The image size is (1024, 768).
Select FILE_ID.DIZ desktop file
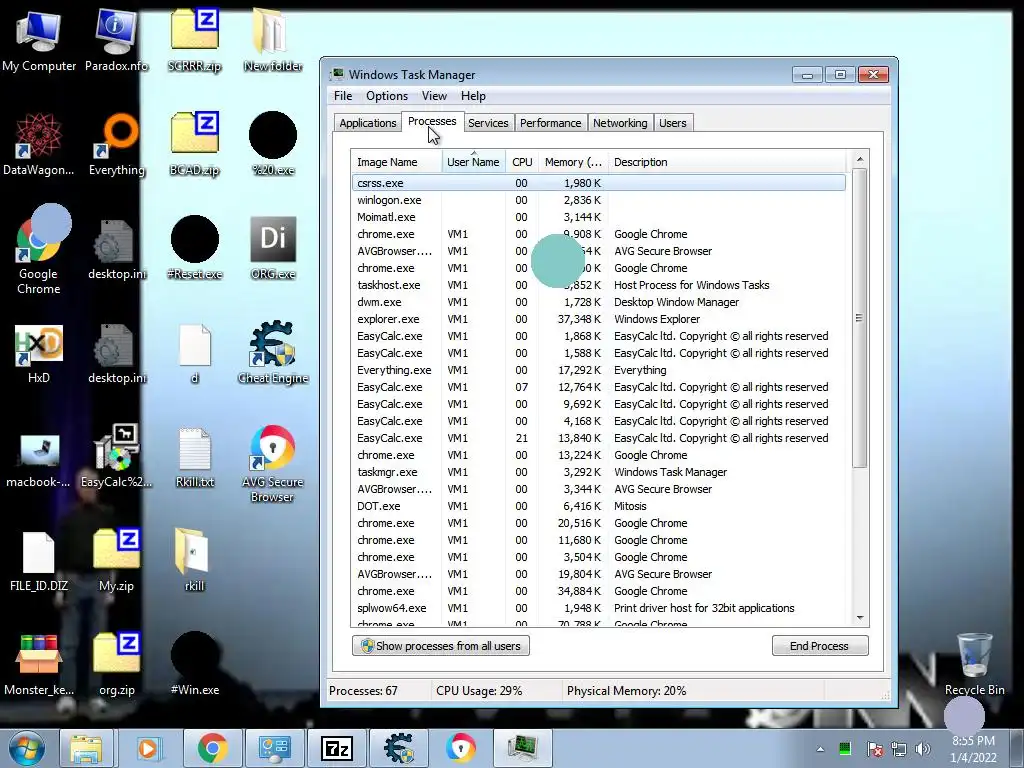[x=39, y=562]
